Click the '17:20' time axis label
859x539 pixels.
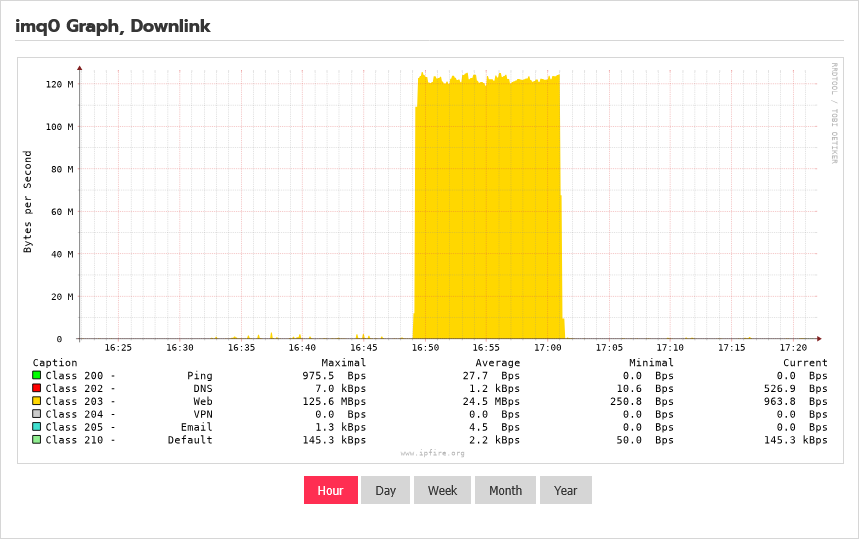click(793, 348)
